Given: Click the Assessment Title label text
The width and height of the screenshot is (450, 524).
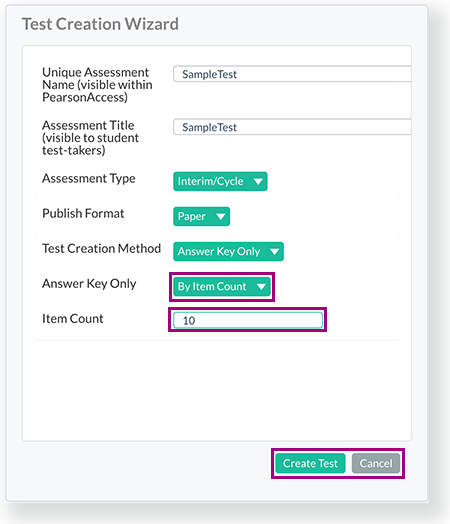Looking at the screenshot, I should (x=90, y=138).
